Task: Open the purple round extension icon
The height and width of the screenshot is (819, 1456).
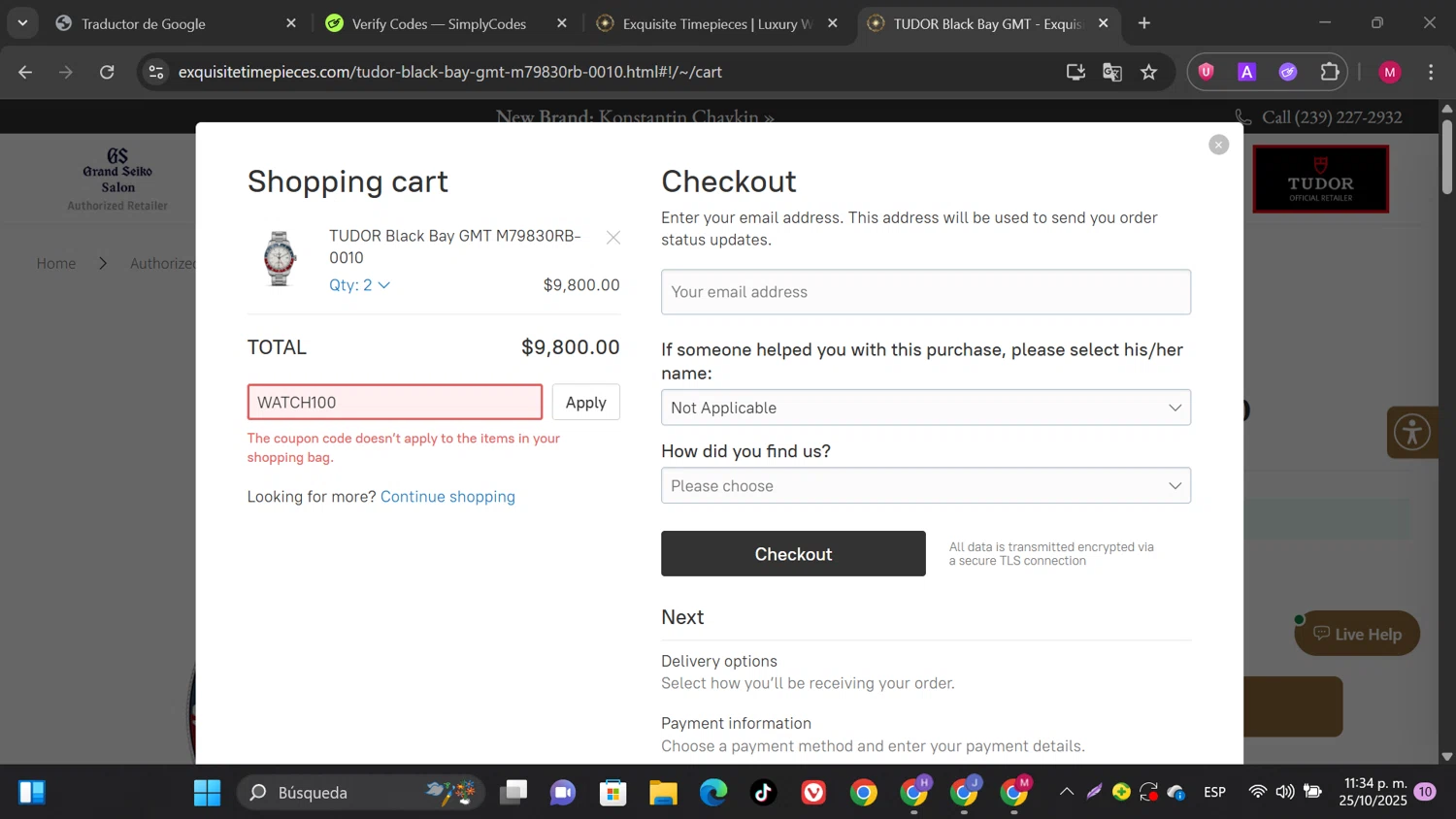Action: tap(1288, 72)
